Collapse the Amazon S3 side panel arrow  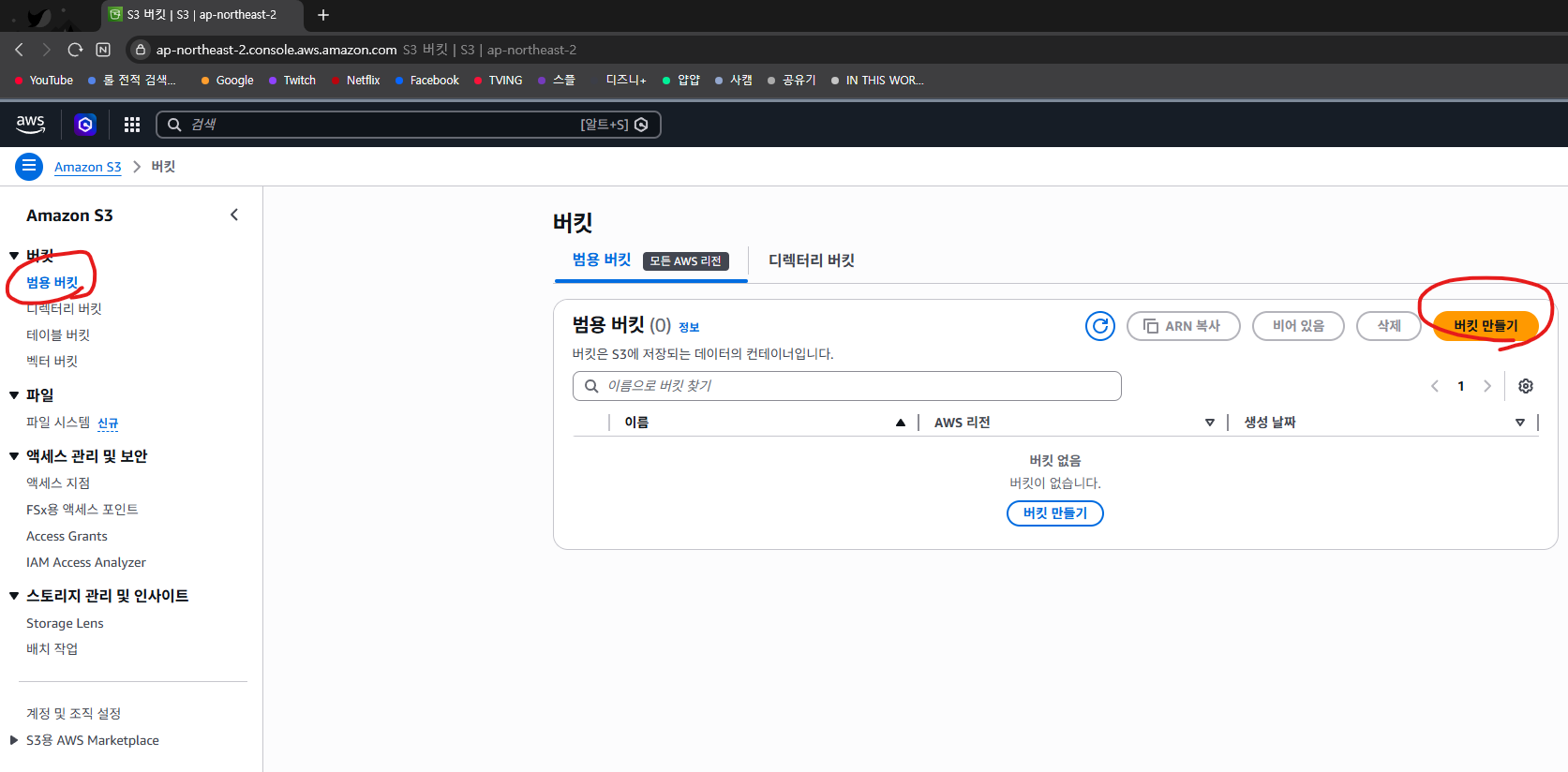click(234, 215)
